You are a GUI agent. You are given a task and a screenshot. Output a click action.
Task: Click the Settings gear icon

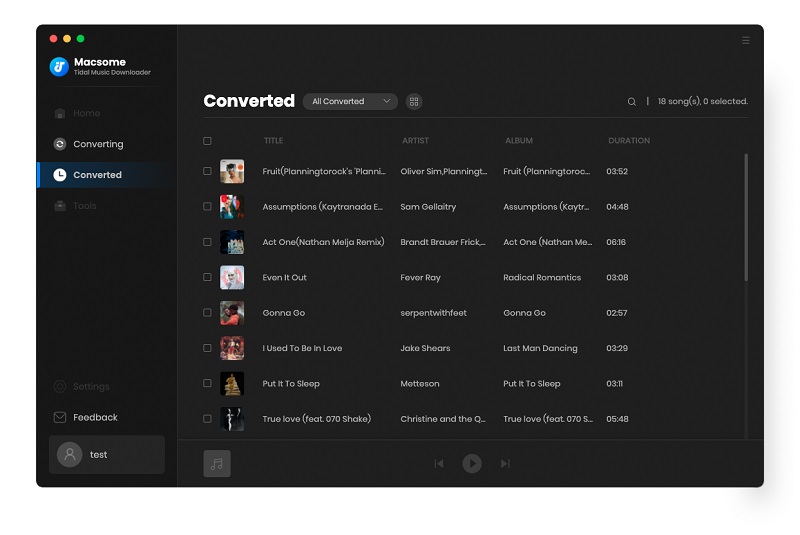(60, 387)
